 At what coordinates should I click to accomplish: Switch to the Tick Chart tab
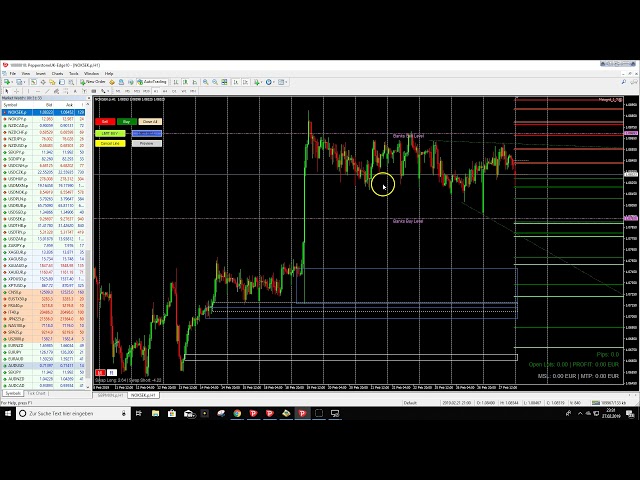(x=36, y=394)
